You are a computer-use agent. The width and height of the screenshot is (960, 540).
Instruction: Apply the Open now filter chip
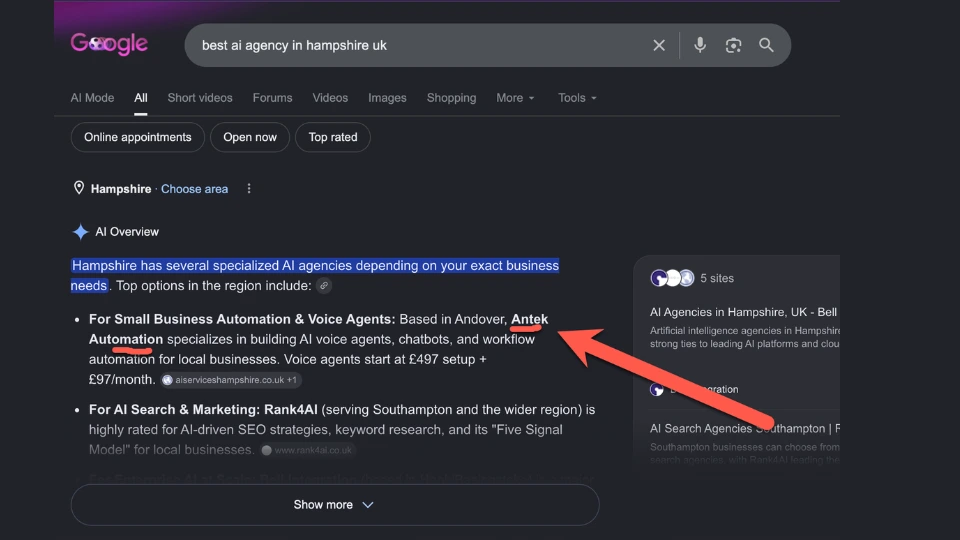250,137
